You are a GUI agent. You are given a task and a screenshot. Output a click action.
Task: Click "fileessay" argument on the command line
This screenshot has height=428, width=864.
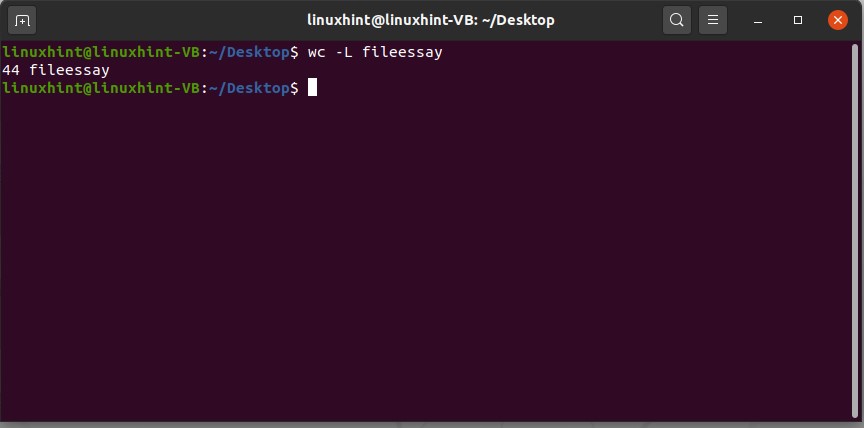tap(402, 52)
